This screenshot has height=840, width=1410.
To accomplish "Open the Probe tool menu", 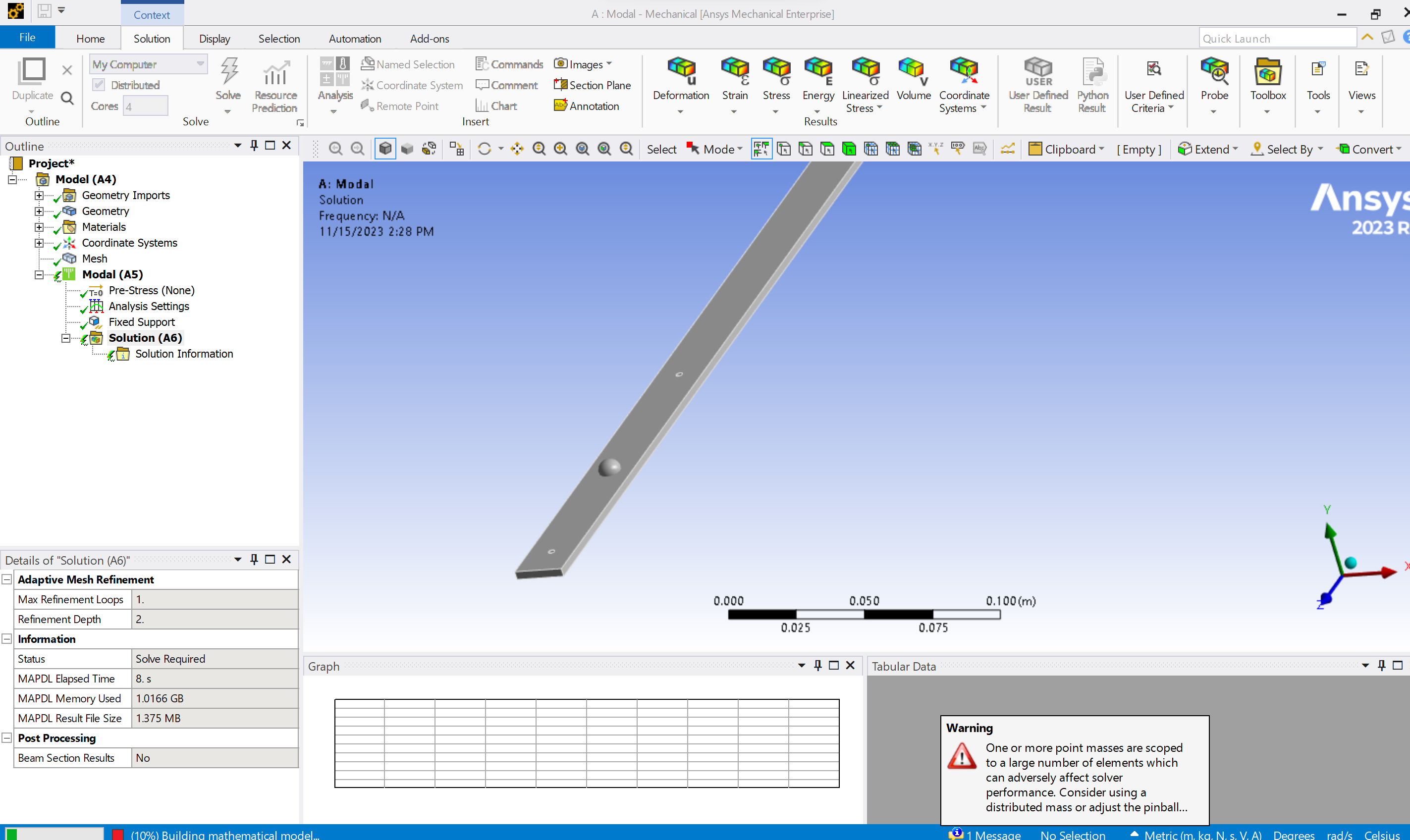I will coord(1214,85).
